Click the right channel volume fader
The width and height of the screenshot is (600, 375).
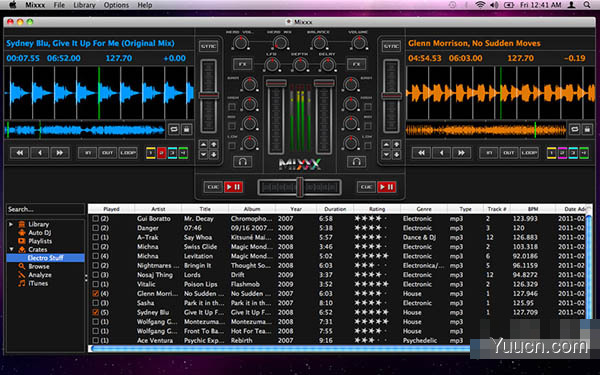(324, 83)
